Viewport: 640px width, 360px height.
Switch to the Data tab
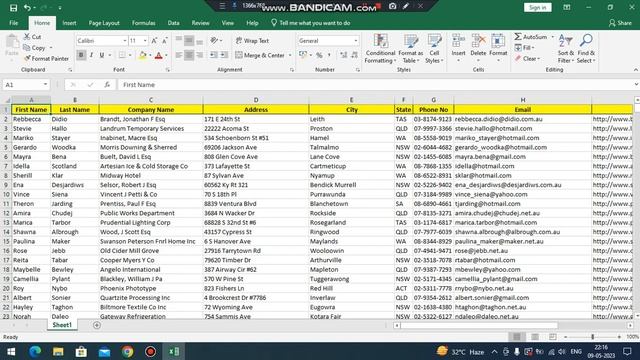click(x=173, y=23)
